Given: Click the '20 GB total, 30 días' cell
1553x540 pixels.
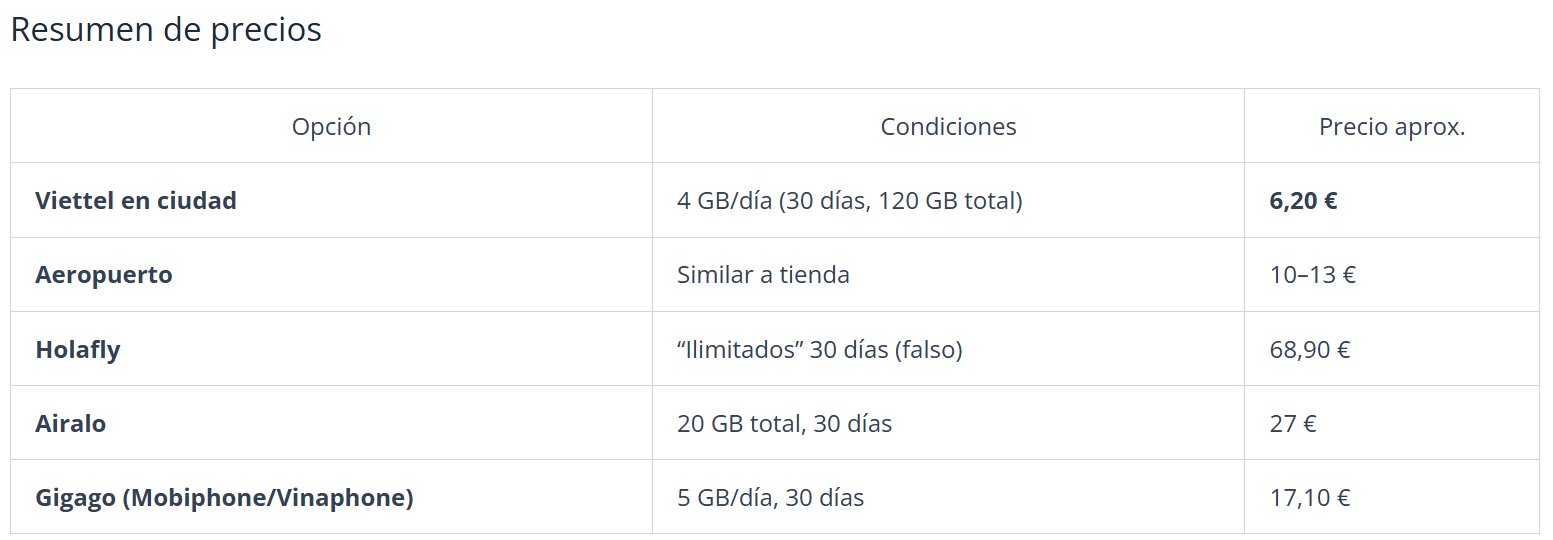Looking at the screenshot, I should tap(784, 424).
